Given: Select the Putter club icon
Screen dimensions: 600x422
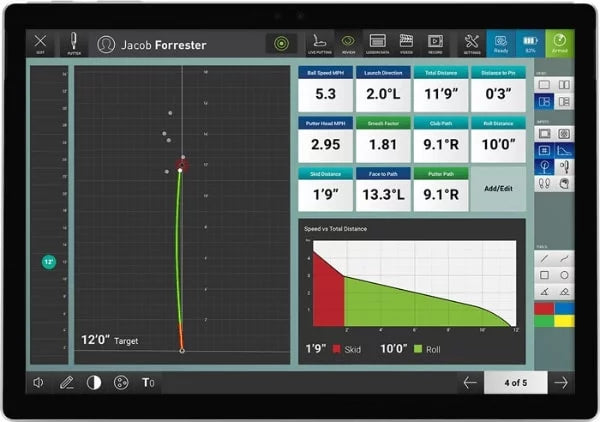Looking at the screenshot, I should [72, 44].
